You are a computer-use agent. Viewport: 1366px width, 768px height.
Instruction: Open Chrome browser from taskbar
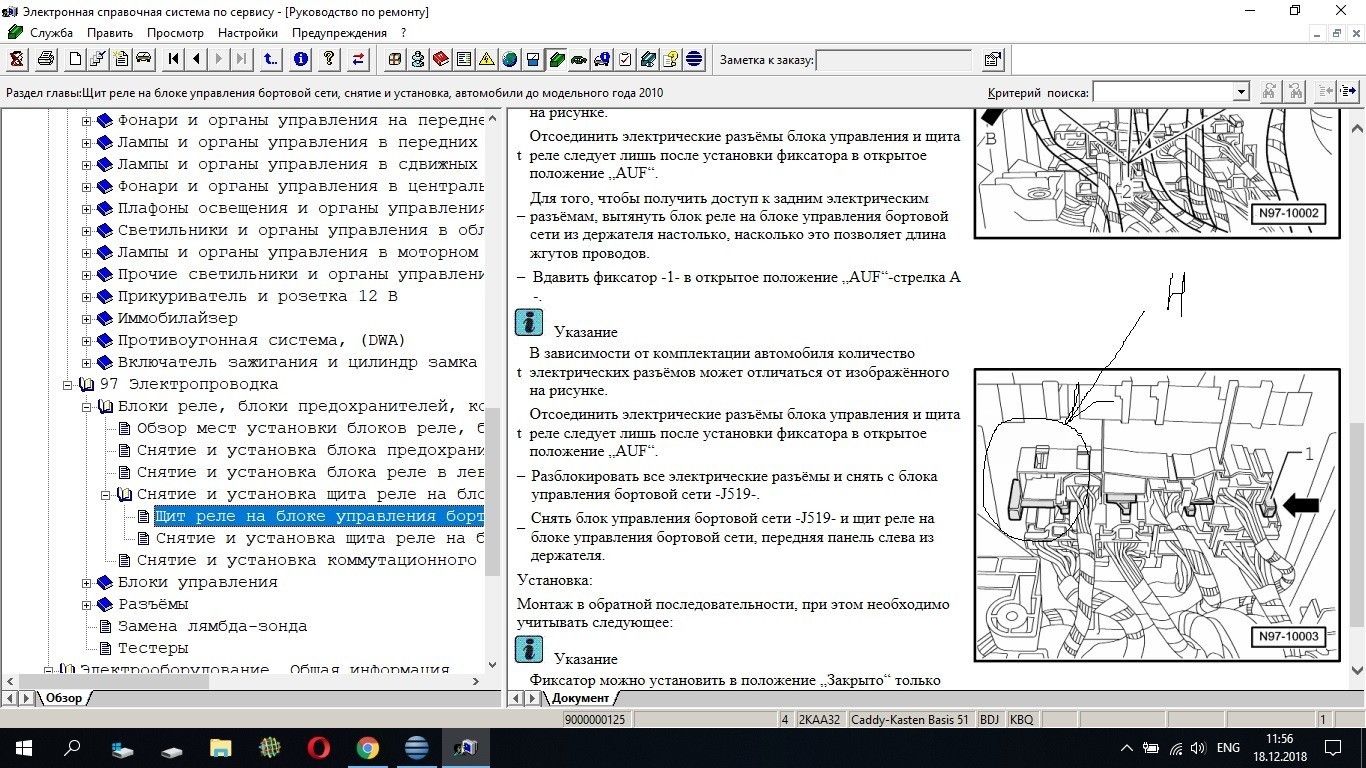click(x=367, y=748)
